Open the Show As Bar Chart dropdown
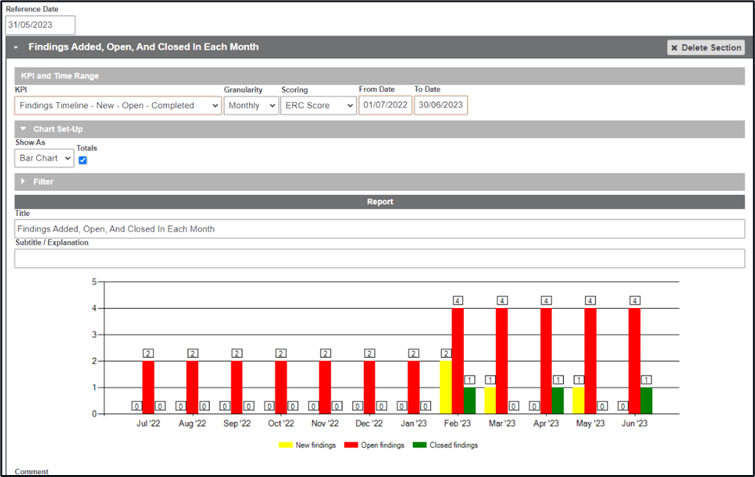The height and width of the screenshot is (477, 755). [x=44, y=158]
